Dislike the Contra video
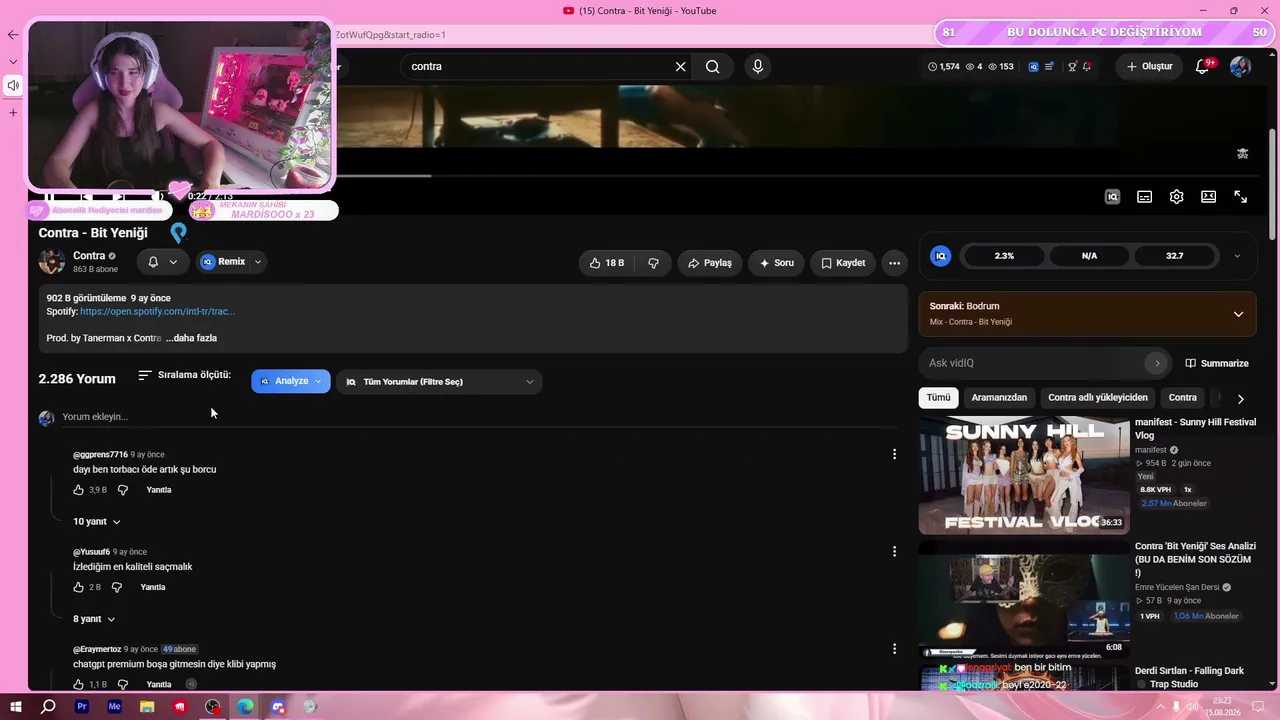Viewport: 1280px width, 720px height. pyautogui.click(x=653, y=263)
